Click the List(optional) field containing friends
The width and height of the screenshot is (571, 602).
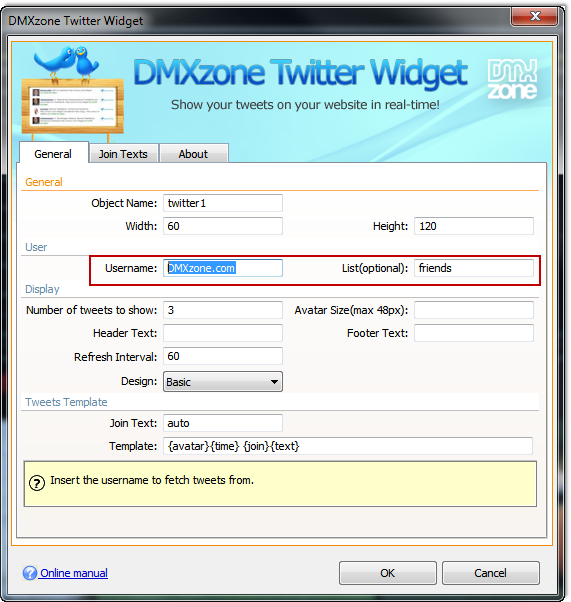coord(473,268)
